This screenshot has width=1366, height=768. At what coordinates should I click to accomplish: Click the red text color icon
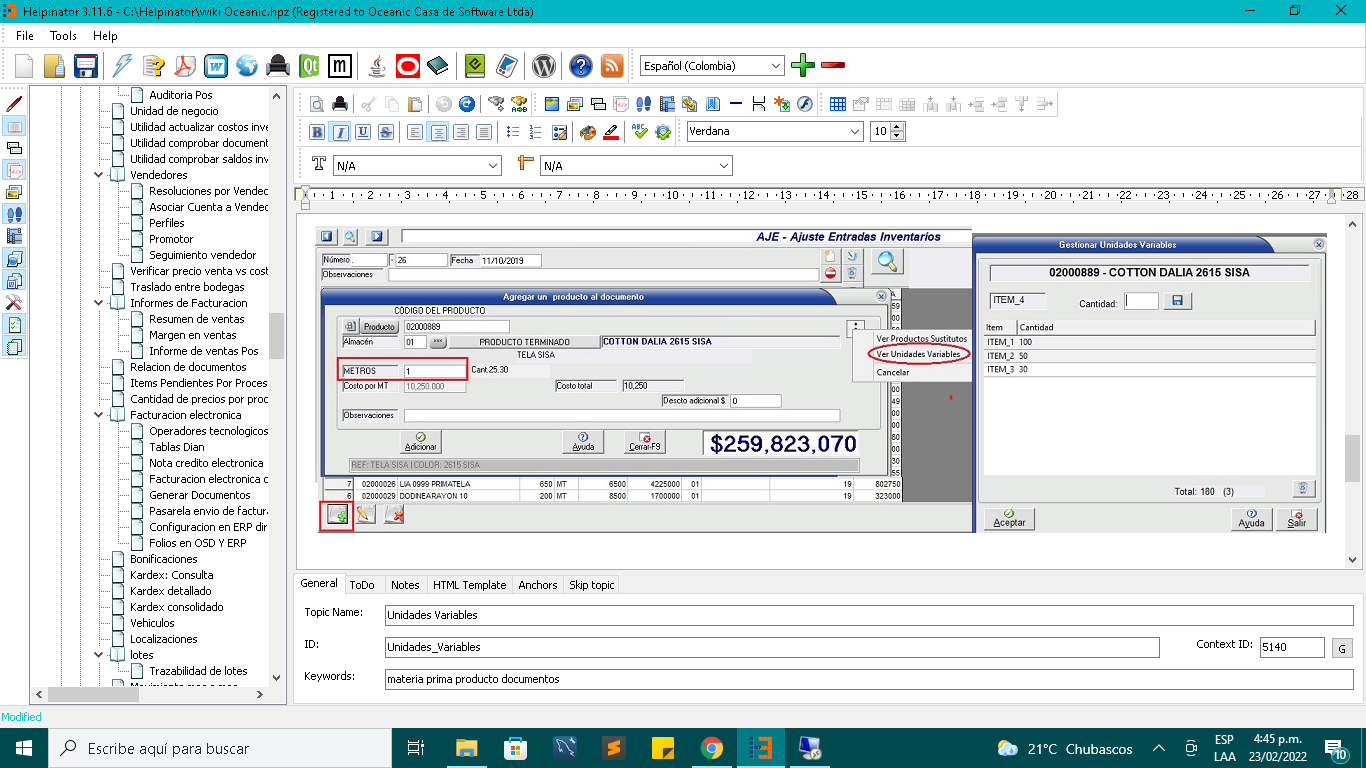612,132
